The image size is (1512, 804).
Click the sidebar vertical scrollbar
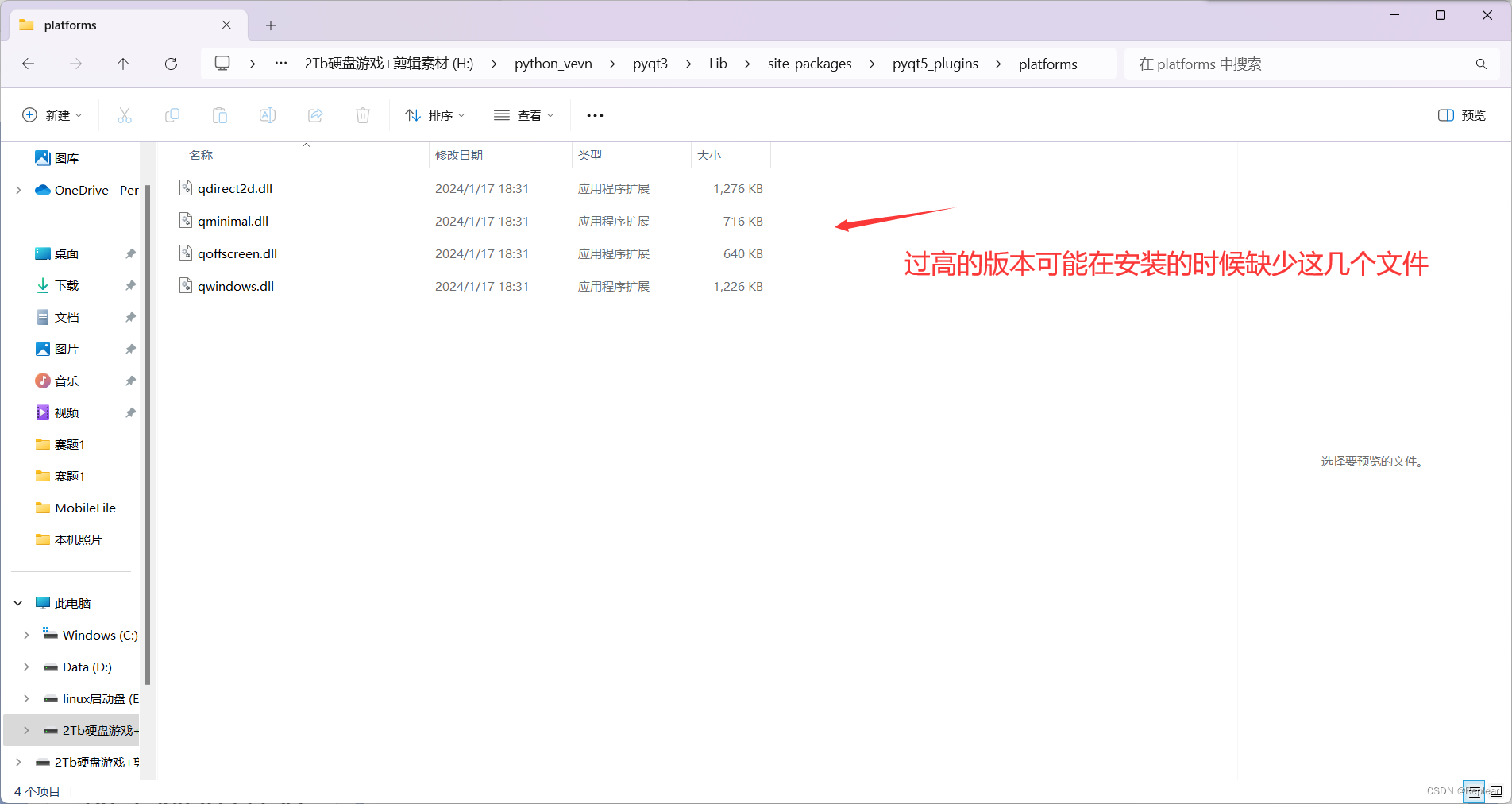[x=148, y=433]
